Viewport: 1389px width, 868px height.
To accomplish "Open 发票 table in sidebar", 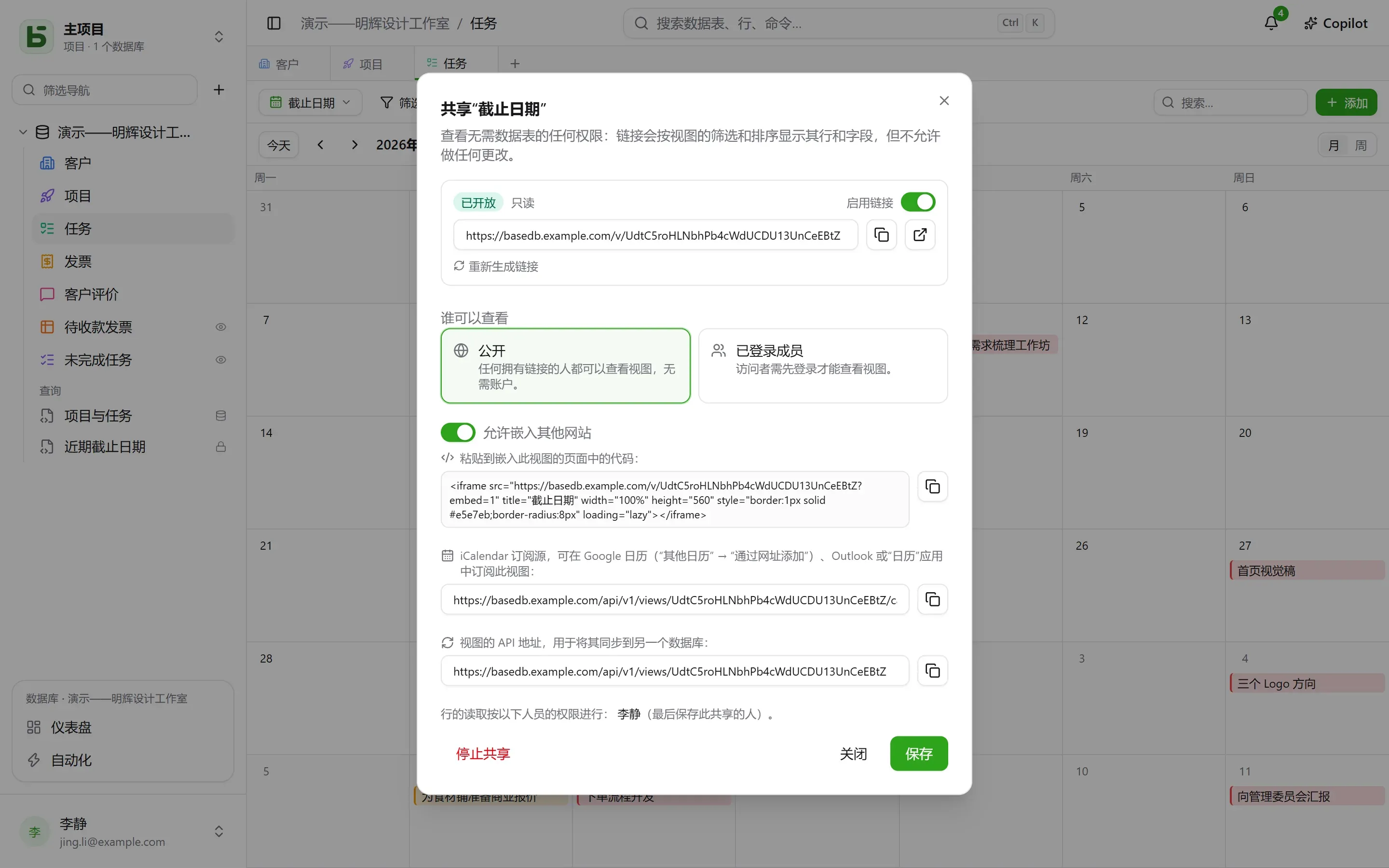I will (x=133, y=262).
